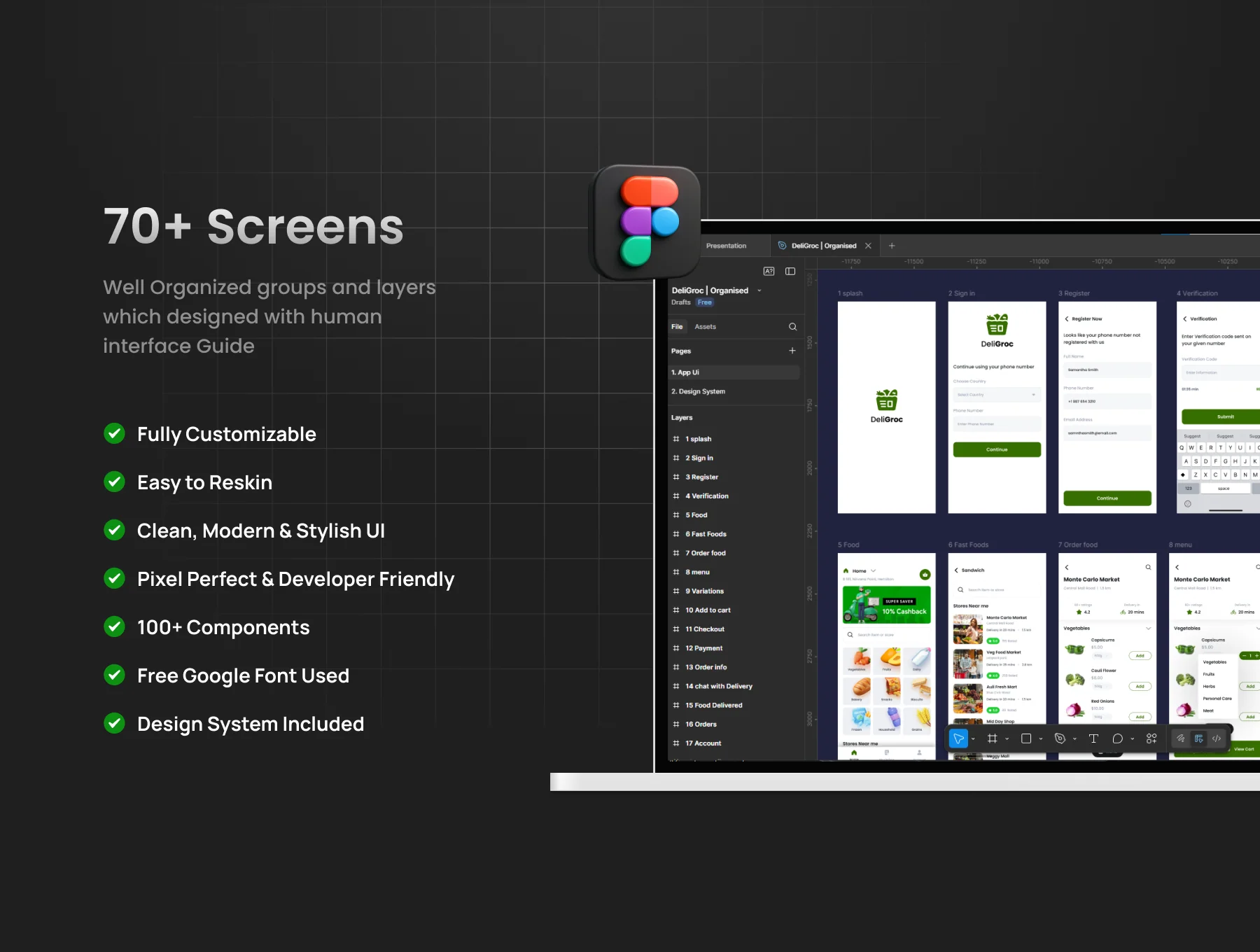The image size is (1260, 952).
Task: Click Continue in the Sign in frame
Action: tap(997, 449)
